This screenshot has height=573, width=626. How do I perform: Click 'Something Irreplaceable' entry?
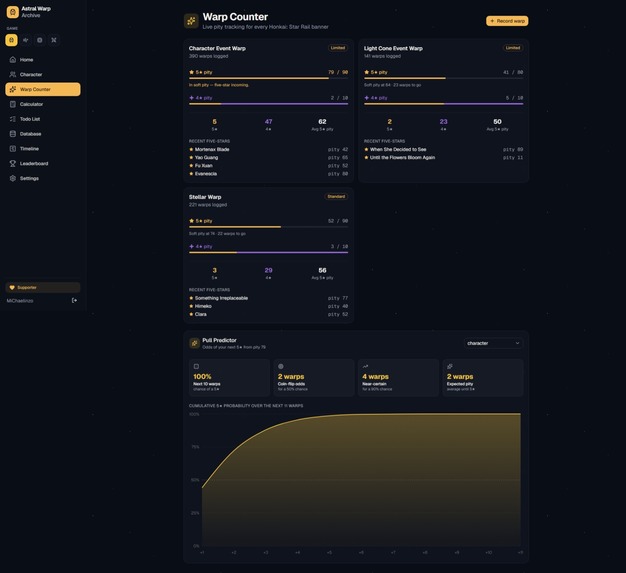pos(268,298)
